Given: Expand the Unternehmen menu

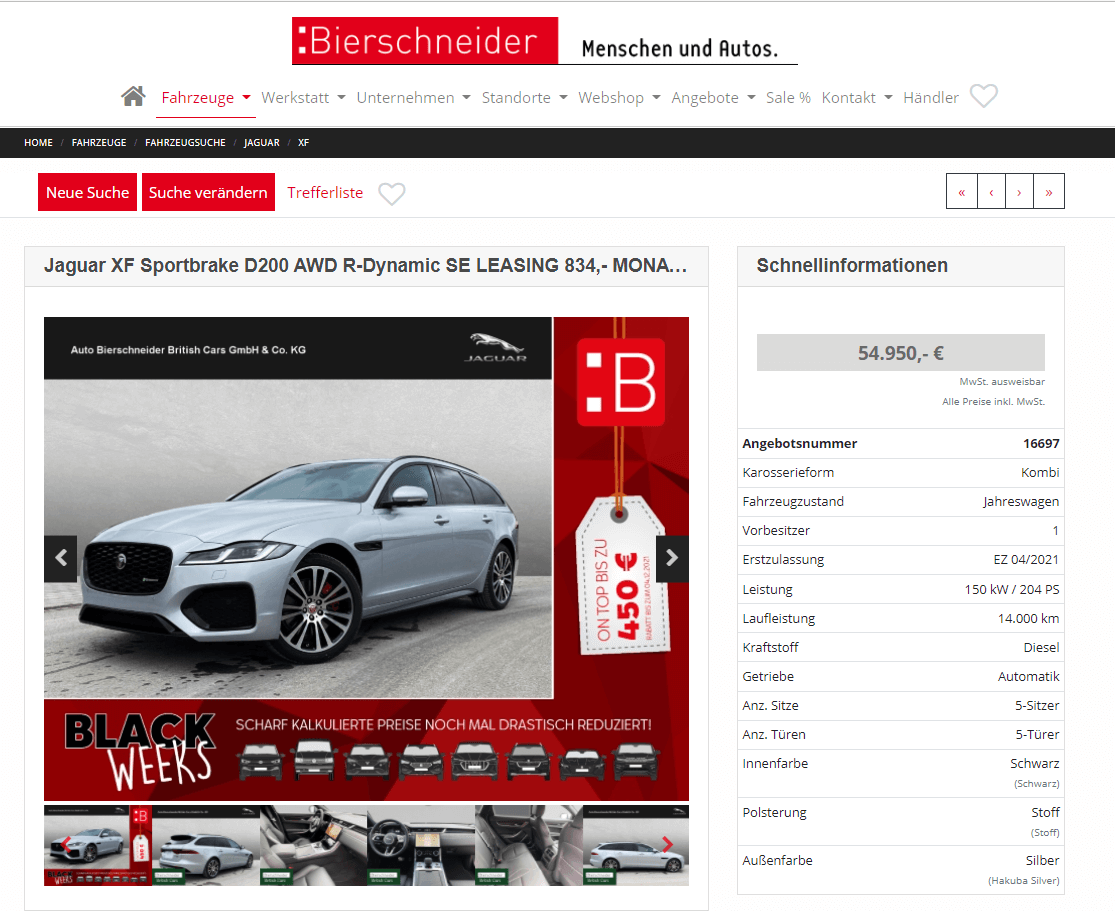Looking at the screenshot, I should tap(413, 98).
